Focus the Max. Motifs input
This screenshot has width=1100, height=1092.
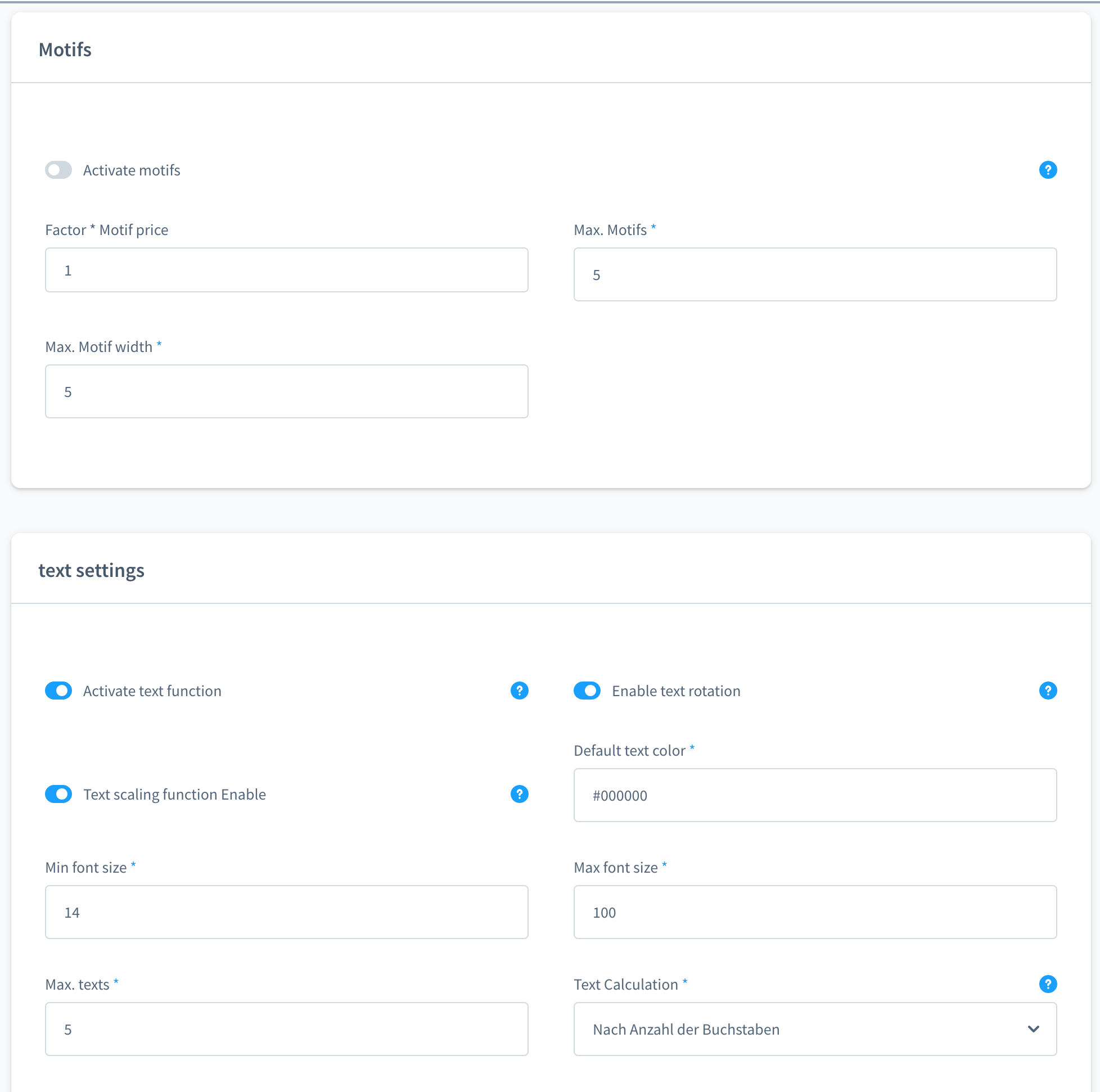click(815, 274)
